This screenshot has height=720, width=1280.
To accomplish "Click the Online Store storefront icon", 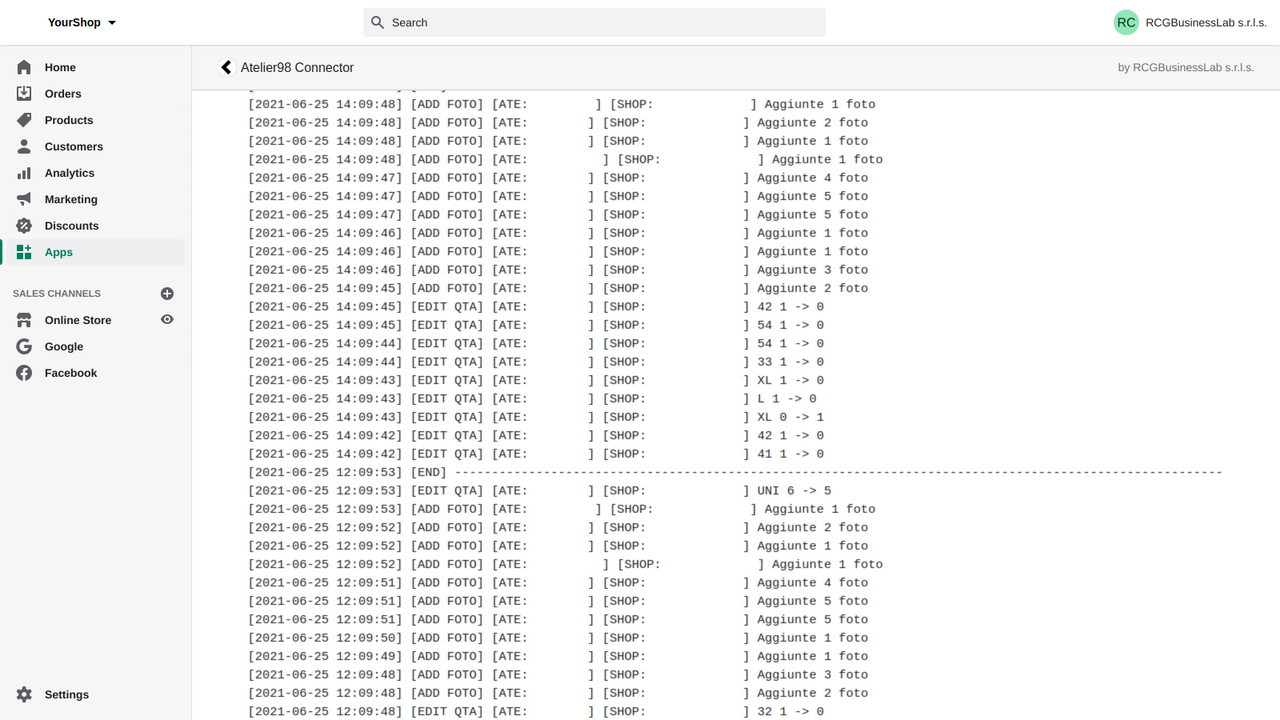I will click(x=24, y=320).
